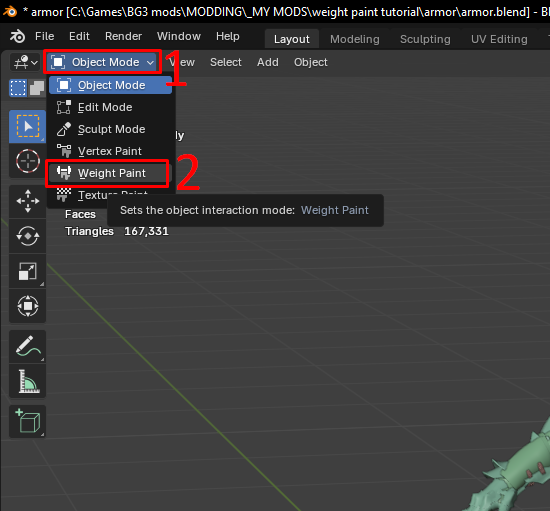Open the Blender logo menu

(18, 36)
